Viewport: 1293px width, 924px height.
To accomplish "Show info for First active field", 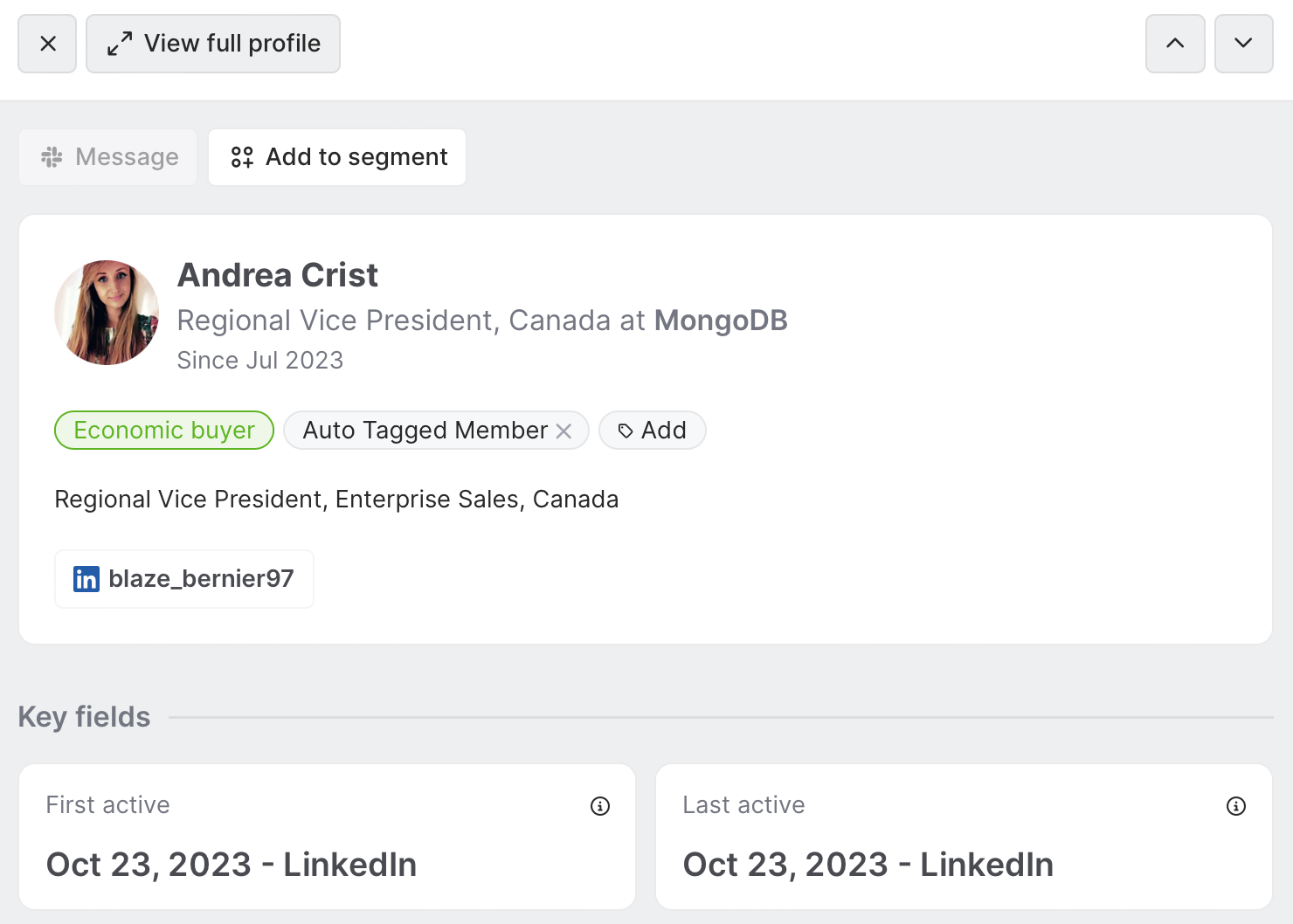I will pos(600,806).
